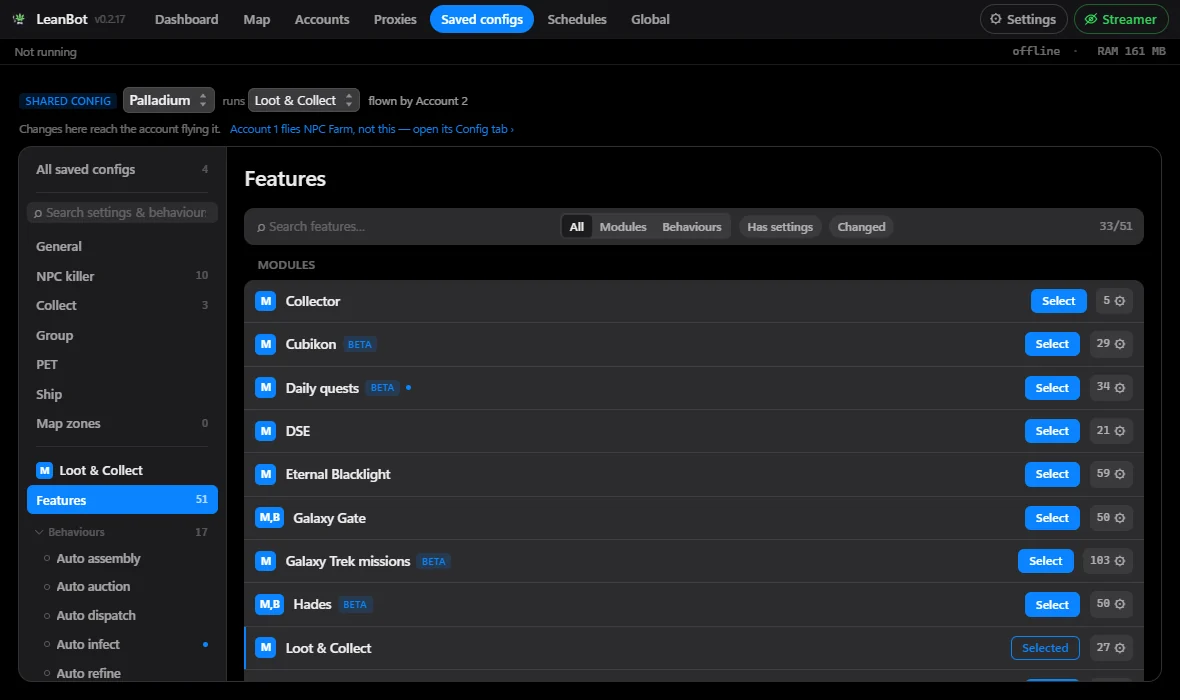This screenshot has height=700, width=1180.
Task: Open the Schedules tab
Action: coord(576,19)
